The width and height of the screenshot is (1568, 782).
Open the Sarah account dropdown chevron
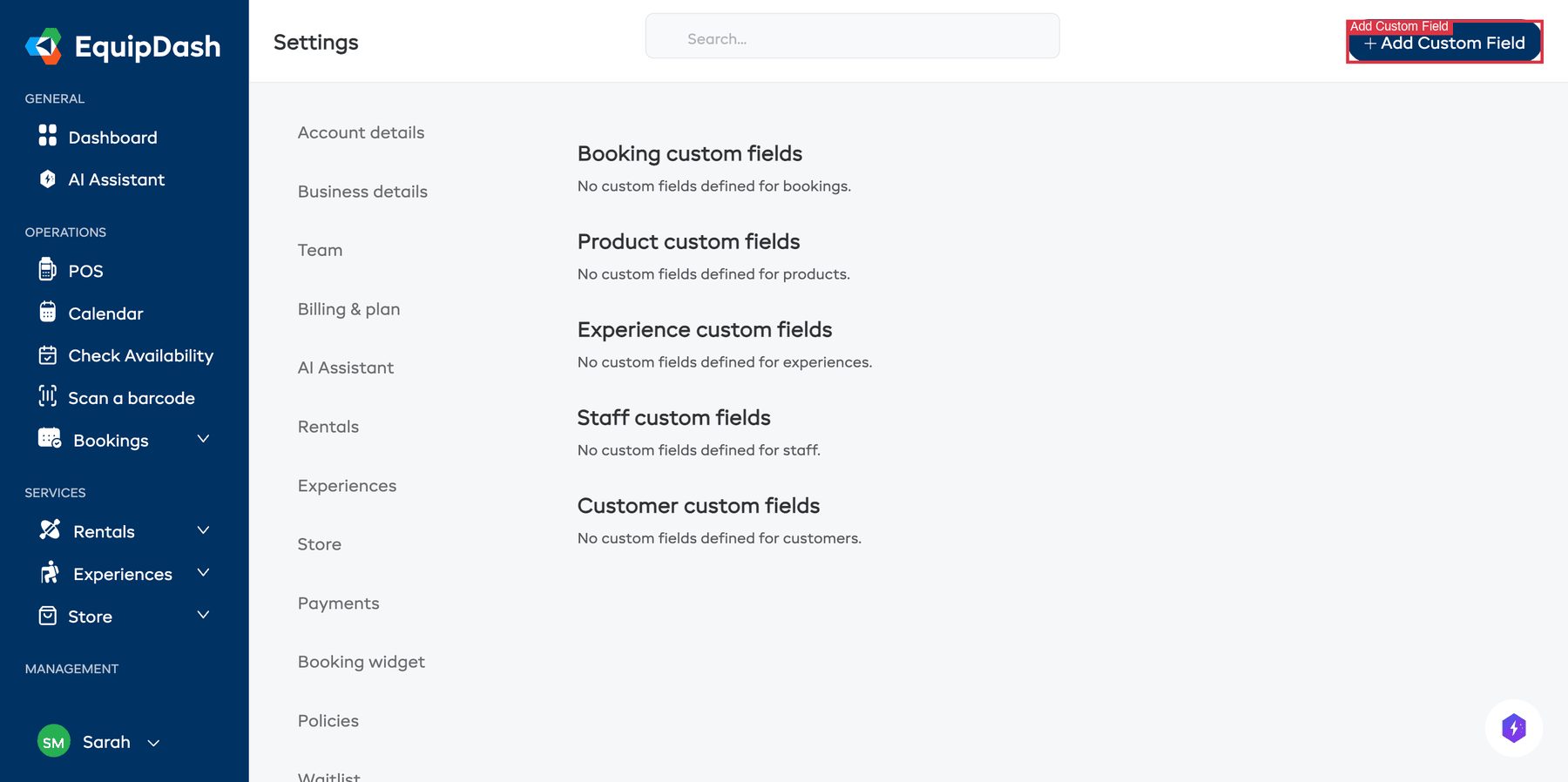[153, 743]
